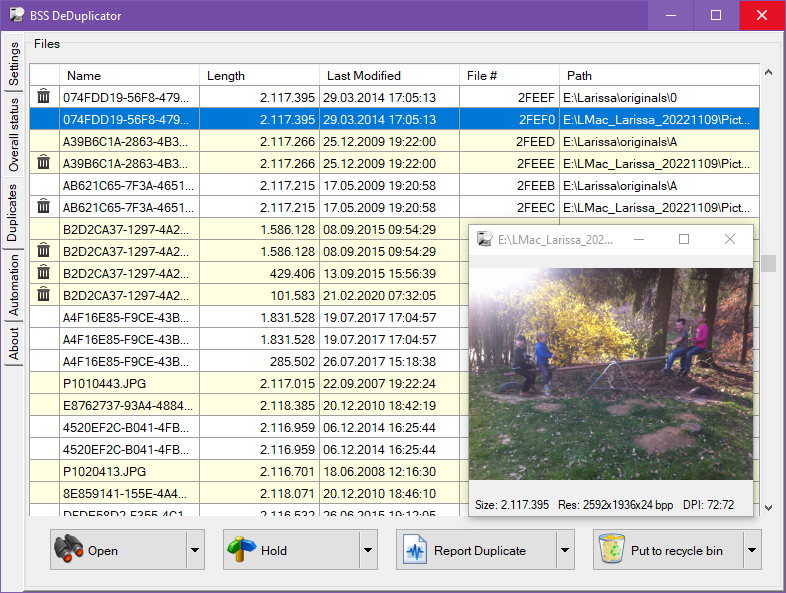Switch to the Settings tab
The image size is (786, 593).
pos(14,64)
